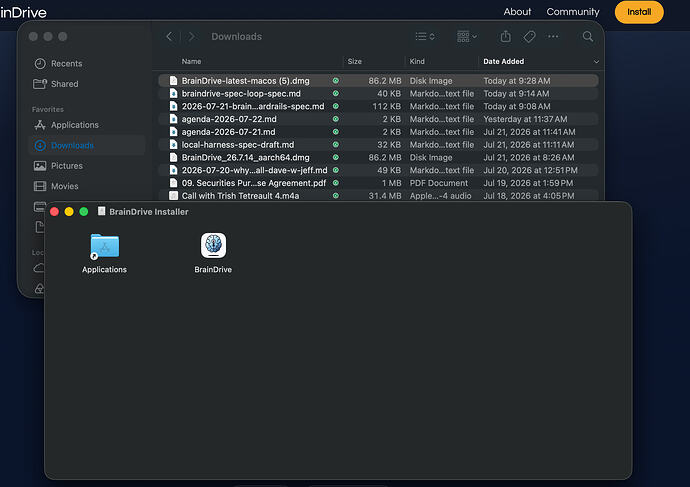This screenshot has width=690, height=487.
Task: Click the Finder search magnifier
Action: pos(588,37)
